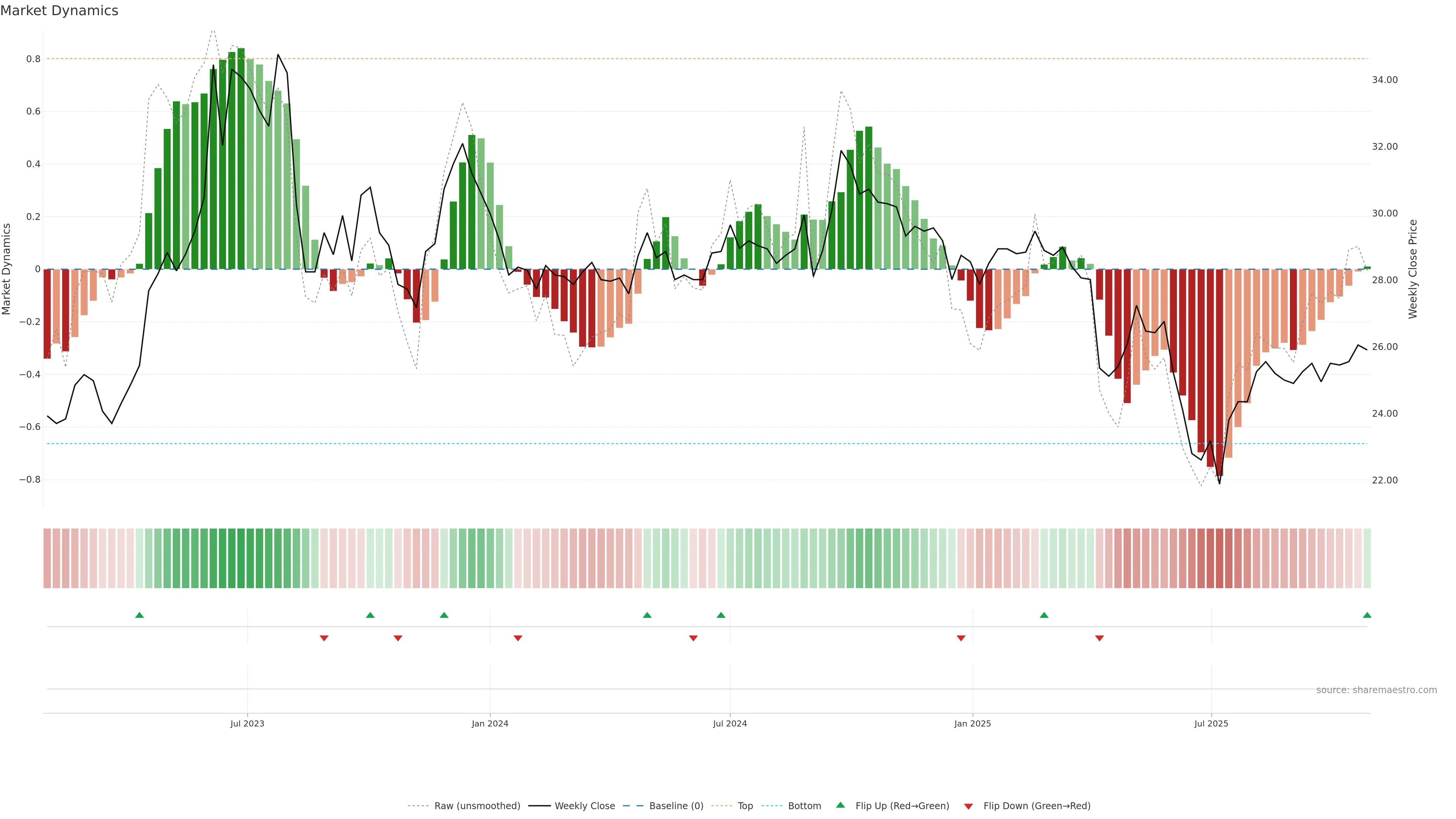Click the red Flip Down triangle in legend
Screen dimensions: 1456x819
pyautogui.click(x=968, y=806)
